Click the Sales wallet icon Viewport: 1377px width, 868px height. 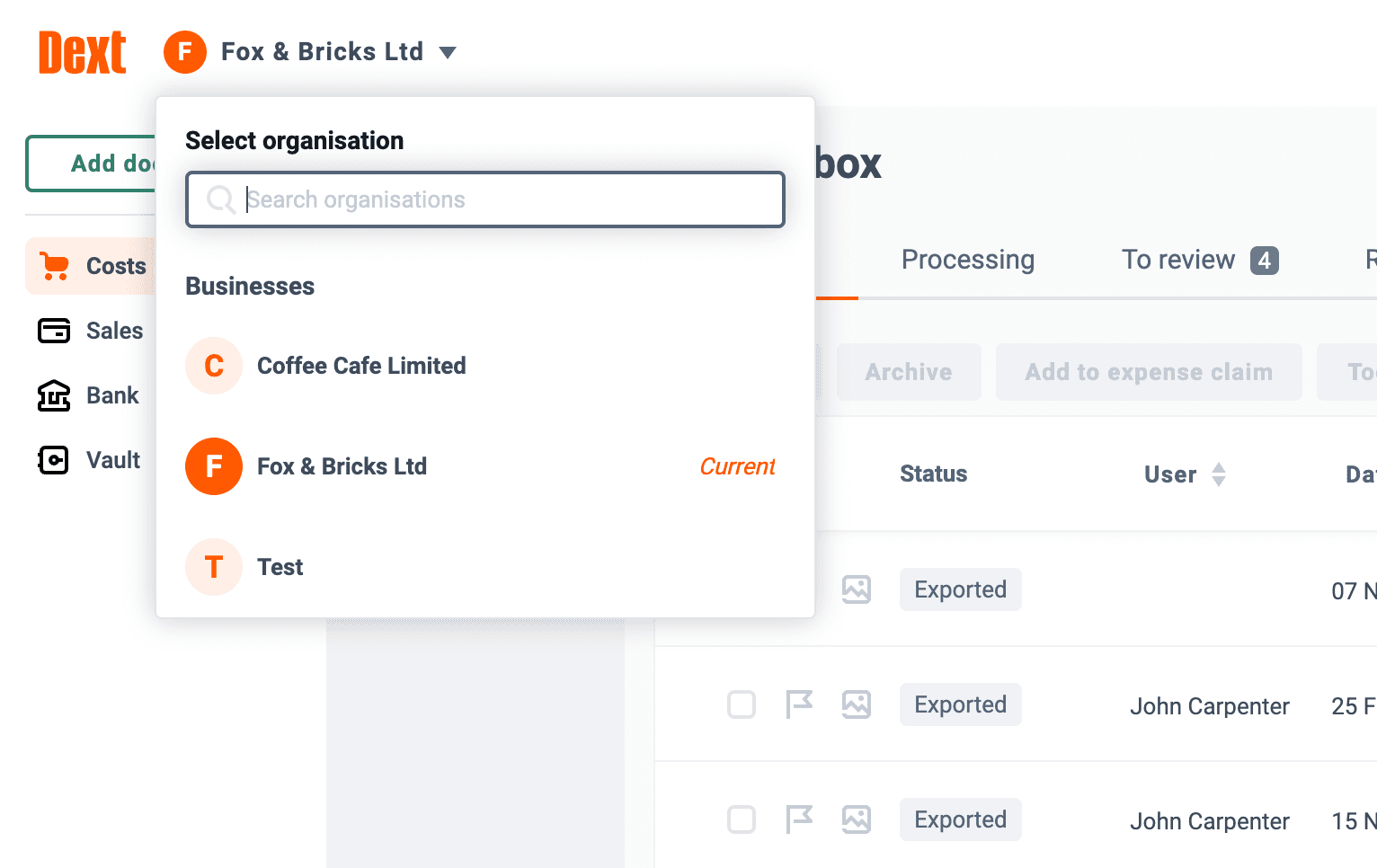click(x=54, y=331)
